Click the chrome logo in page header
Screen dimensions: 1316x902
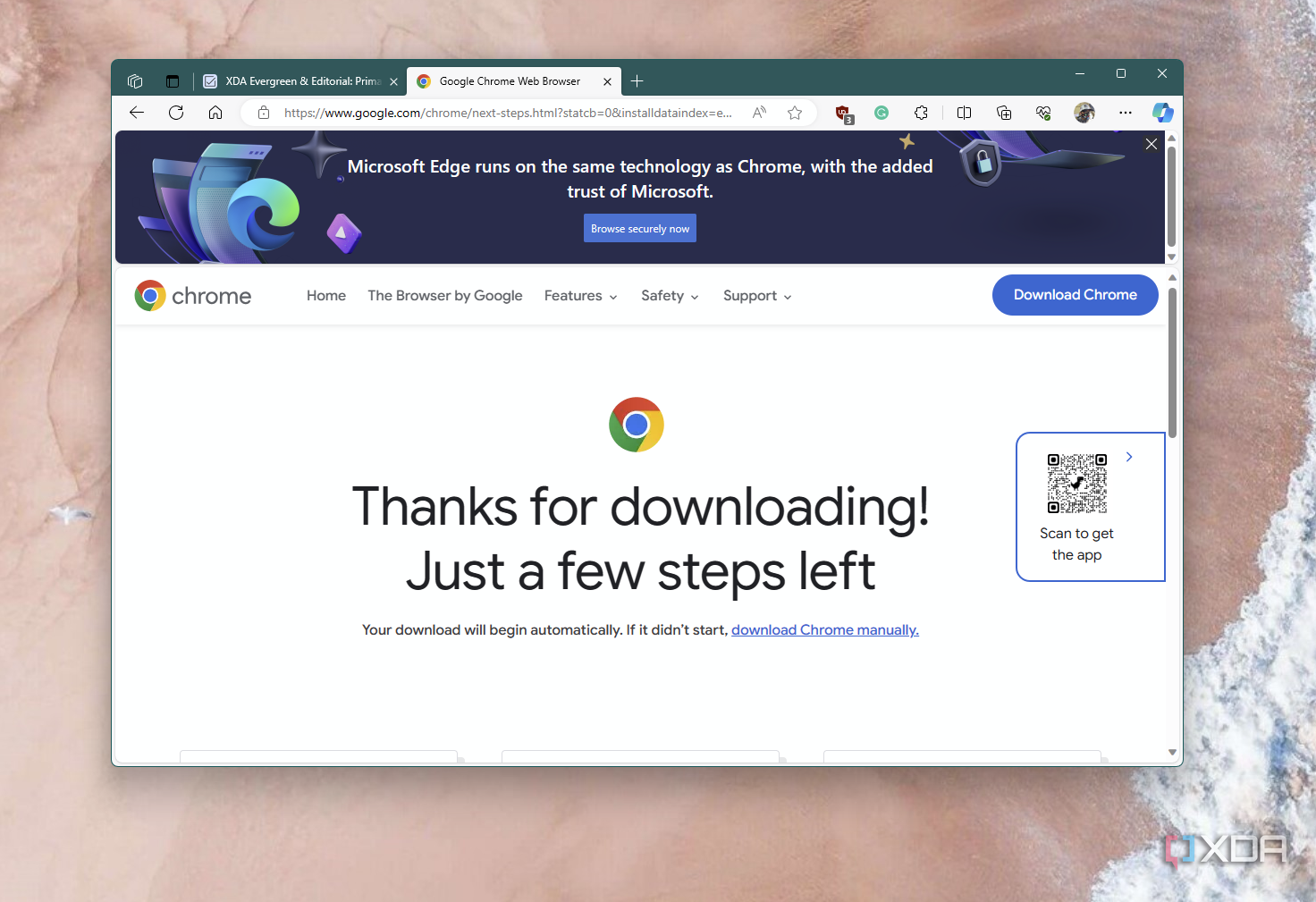click(193, 296)
